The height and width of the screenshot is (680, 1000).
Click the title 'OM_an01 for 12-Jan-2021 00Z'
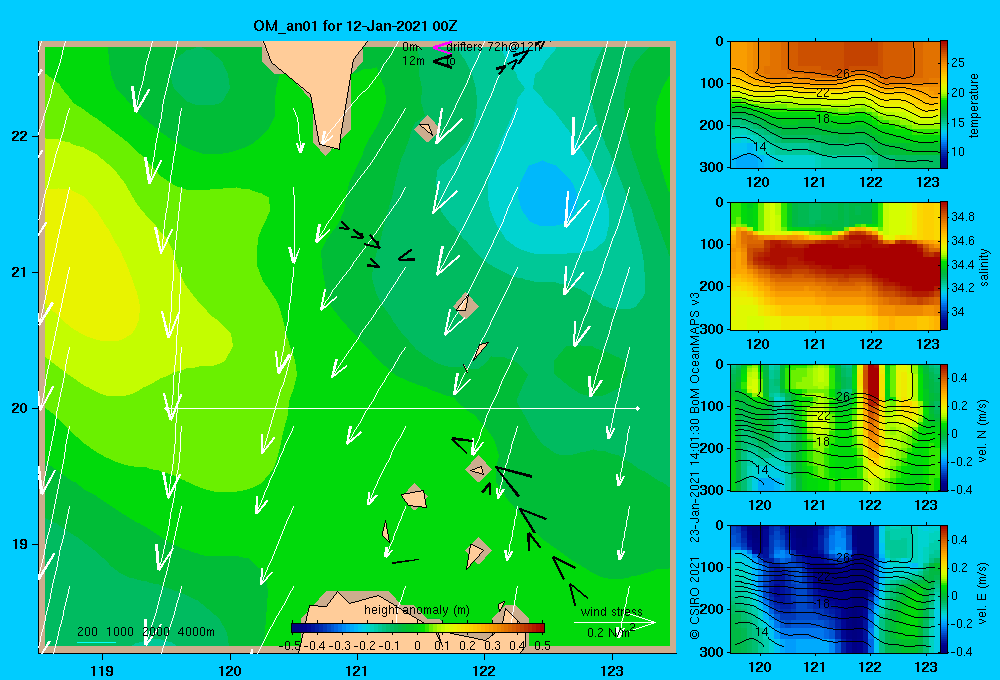tap(355, 26)
